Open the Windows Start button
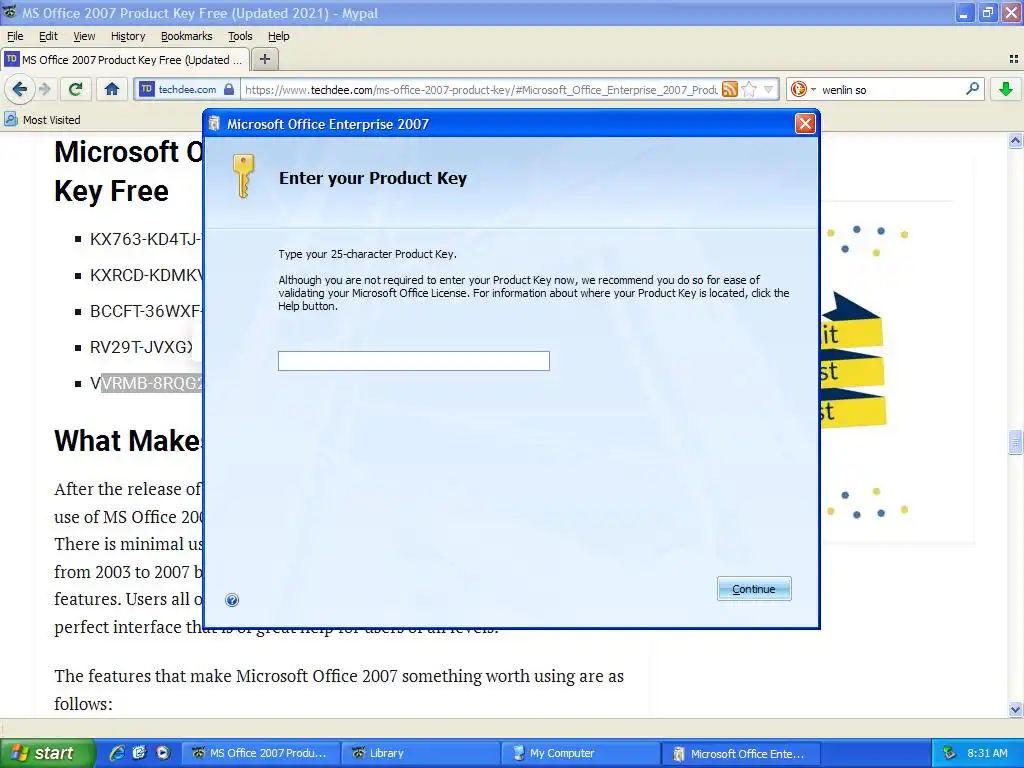The width and height of the screenshot is (1024, 768). tap(48, 753)
